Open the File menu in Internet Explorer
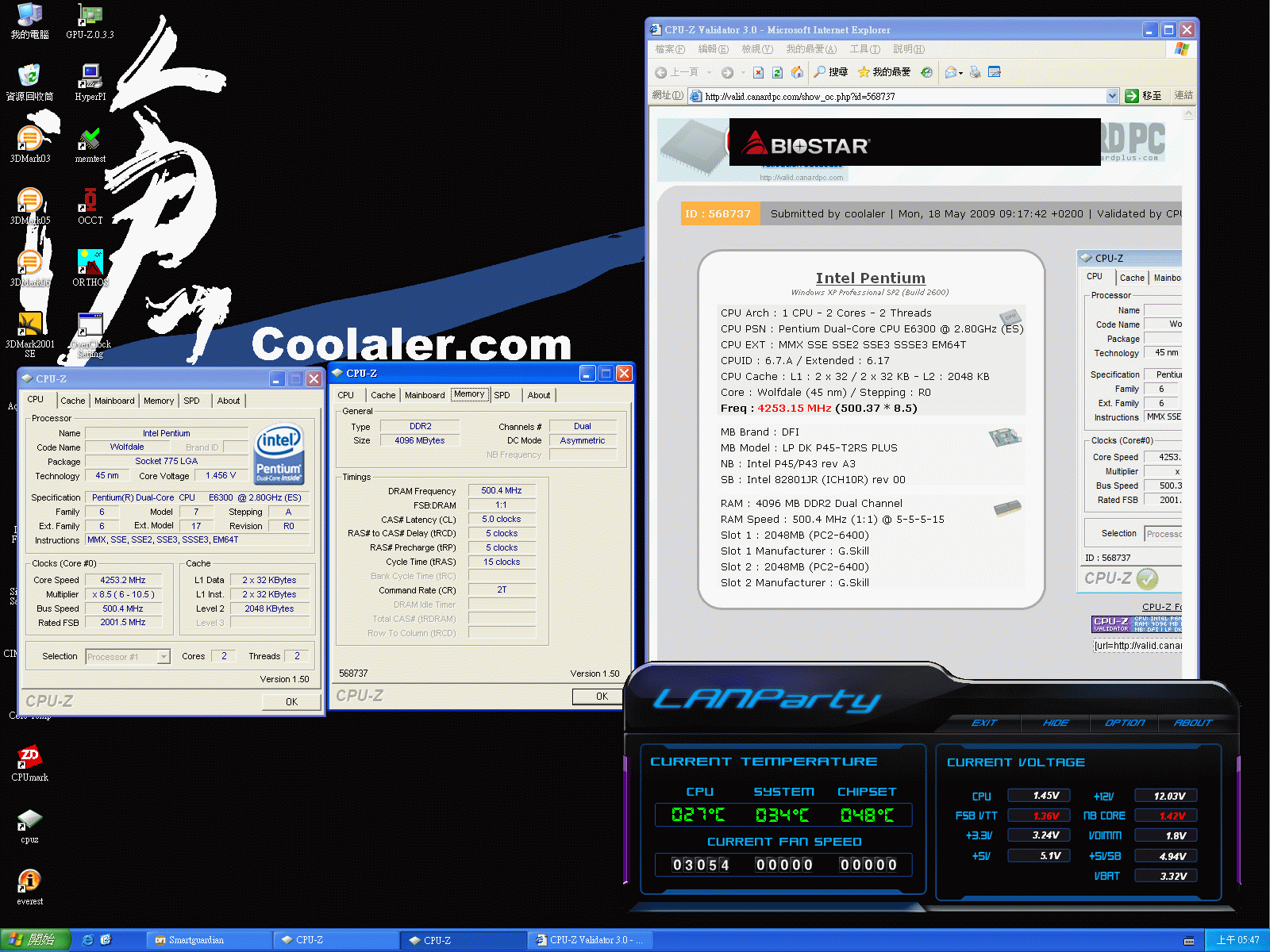 pos(669,49)
